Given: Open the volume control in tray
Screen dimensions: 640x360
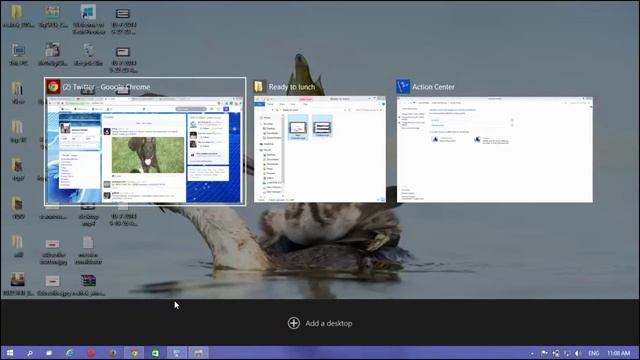Looking at the screenshot, I should click(x=578, y=353).
